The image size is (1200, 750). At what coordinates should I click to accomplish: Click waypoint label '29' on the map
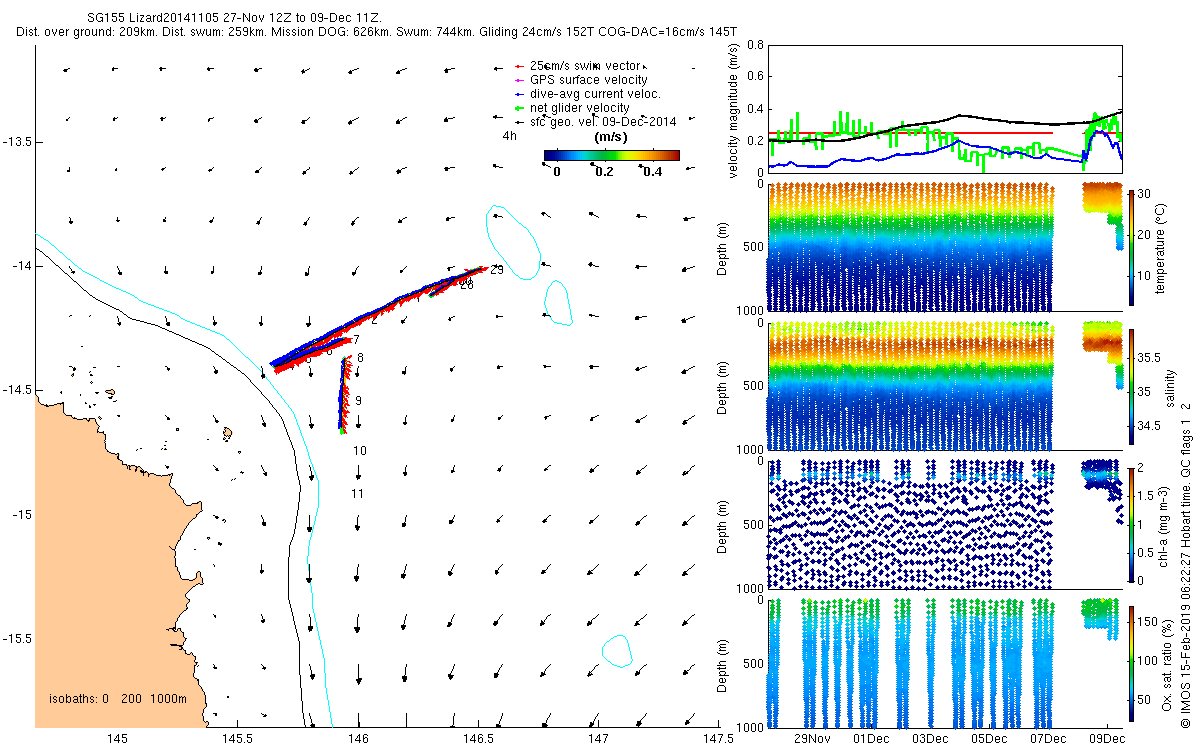[x=497, y=270]
